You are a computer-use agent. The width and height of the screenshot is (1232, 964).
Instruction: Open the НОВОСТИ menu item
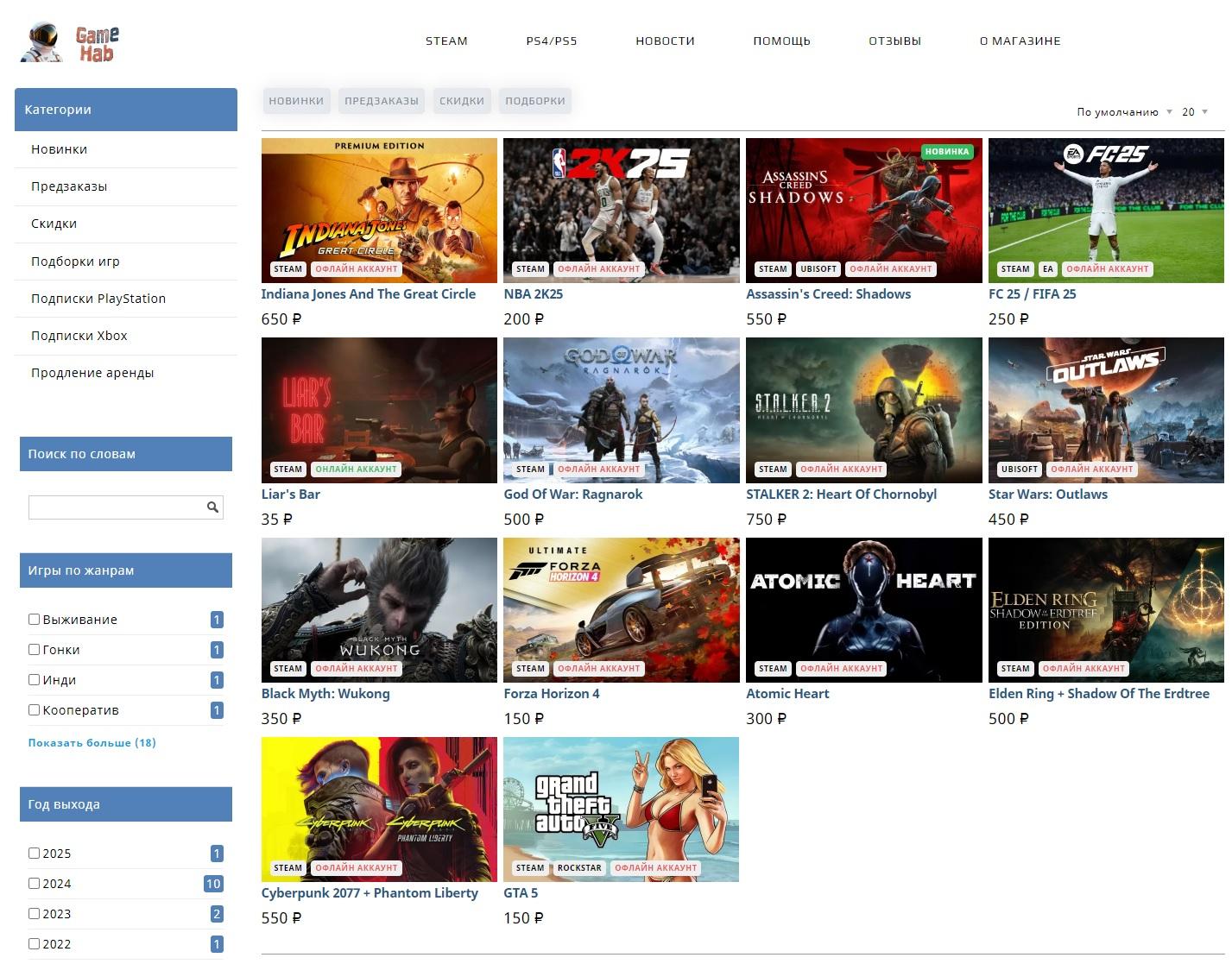(x=665, y=41)
